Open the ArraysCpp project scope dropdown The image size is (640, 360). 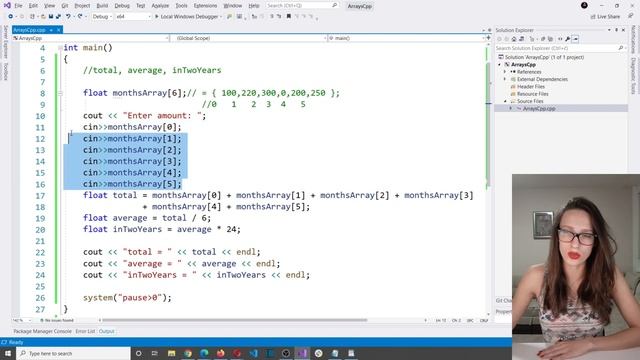(x=91, y=38)
